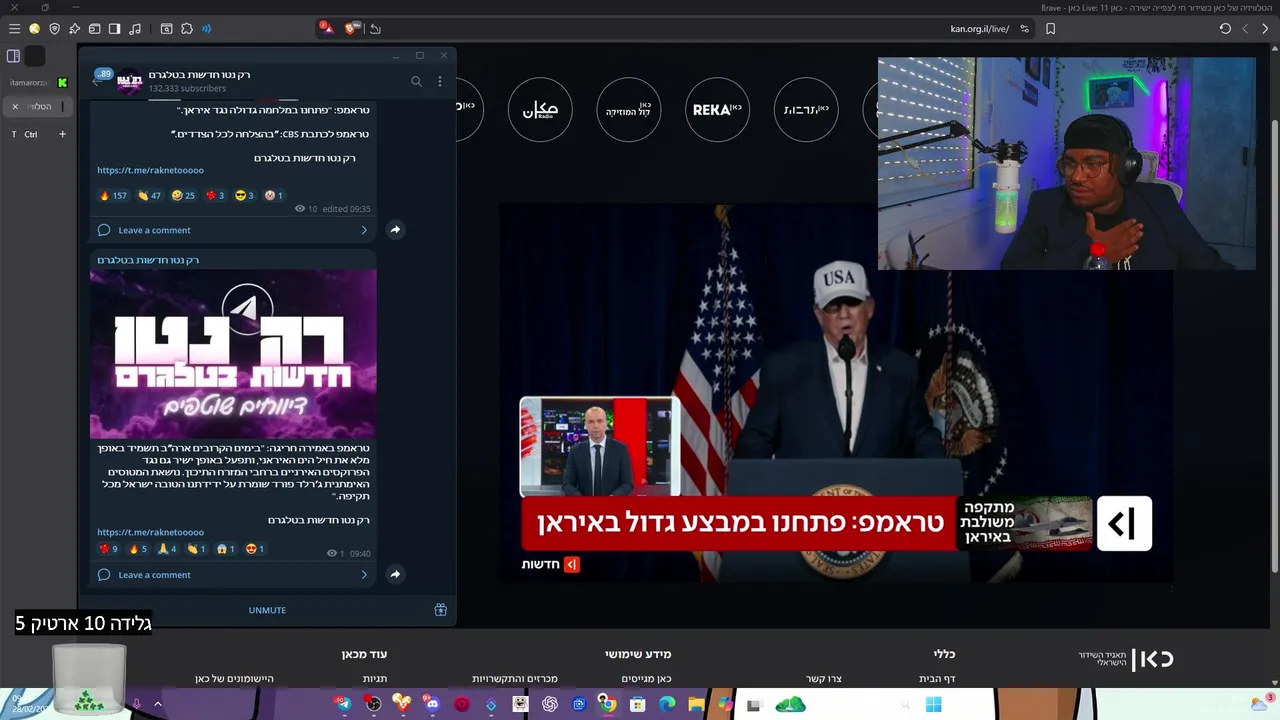
Task: Open Telegram channel three-dot menu
Action: [x=440, y=82]
